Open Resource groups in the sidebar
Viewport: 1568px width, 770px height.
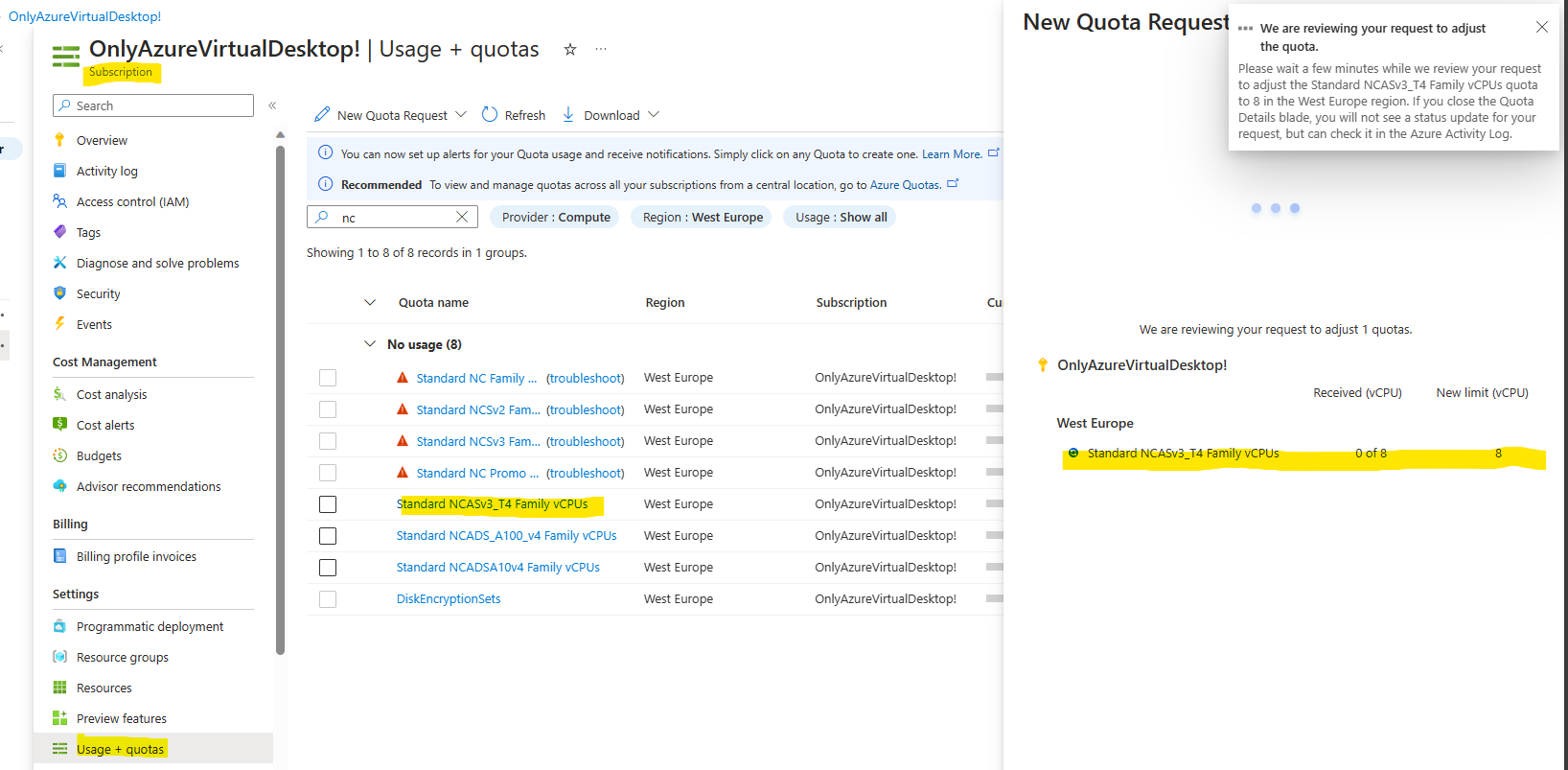click(123, 657)
